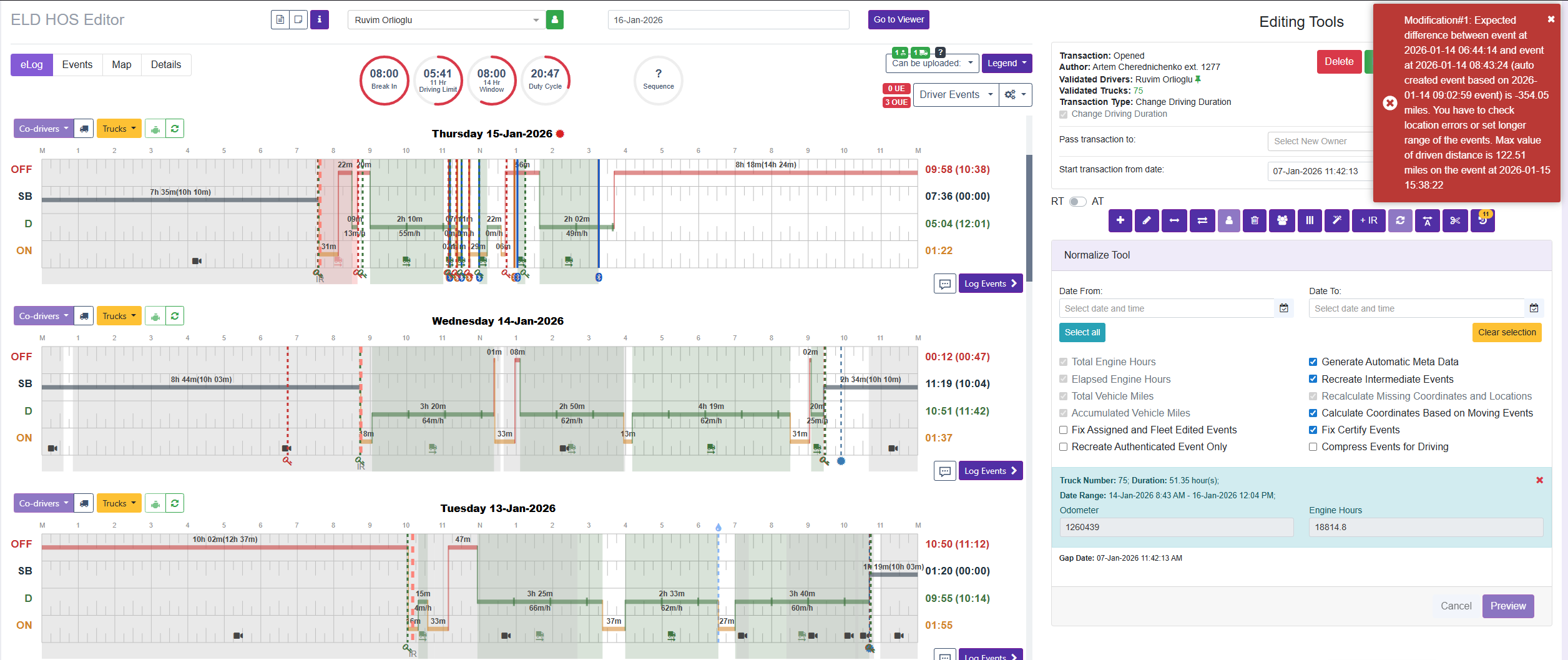The image size is (1568, 660).
Task: Click the red Delete transaction button
Action: click(1339, 62)
